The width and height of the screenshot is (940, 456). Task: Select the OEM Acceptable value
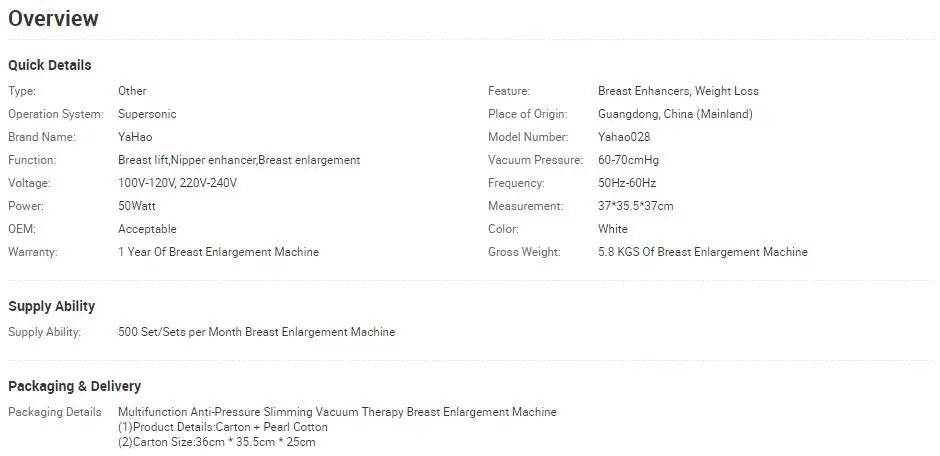(x=147, y=229)
